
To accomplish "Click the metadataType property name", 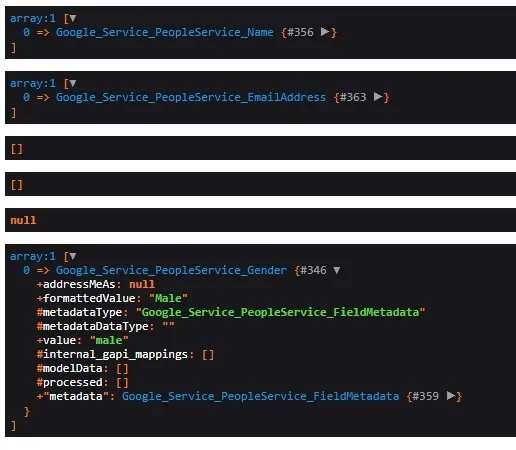I will (x=82, y=312).
